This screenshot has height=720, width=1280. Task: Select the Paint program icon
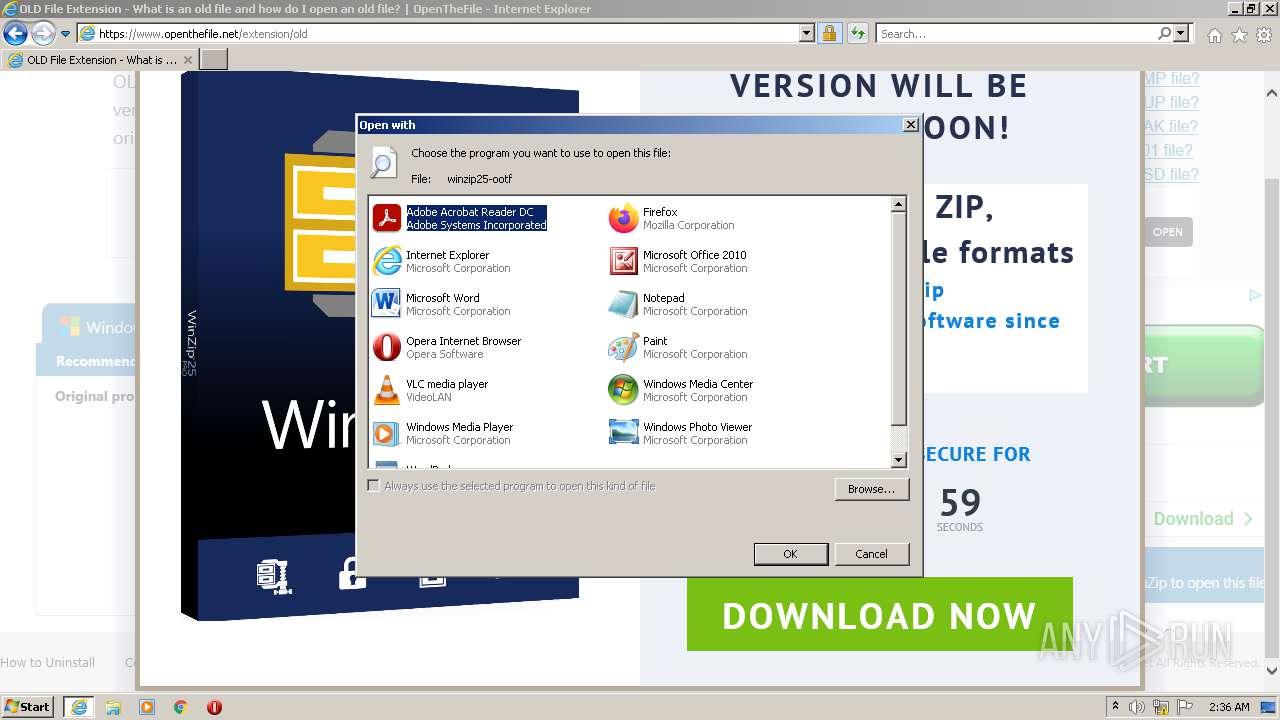point(624,347)
